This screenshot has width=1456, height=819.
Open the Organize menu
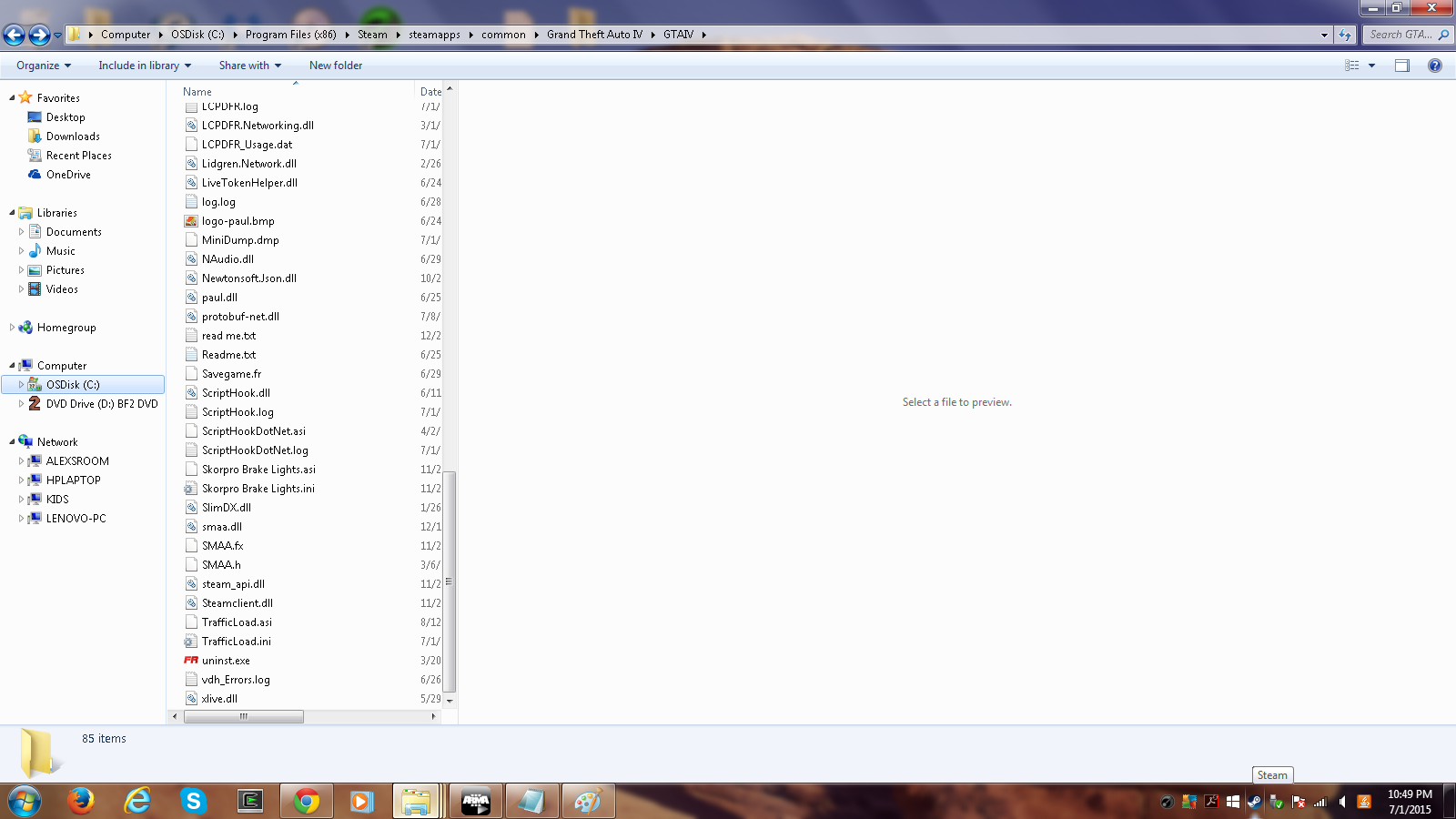pyautogui.click(x=44, y=66)
